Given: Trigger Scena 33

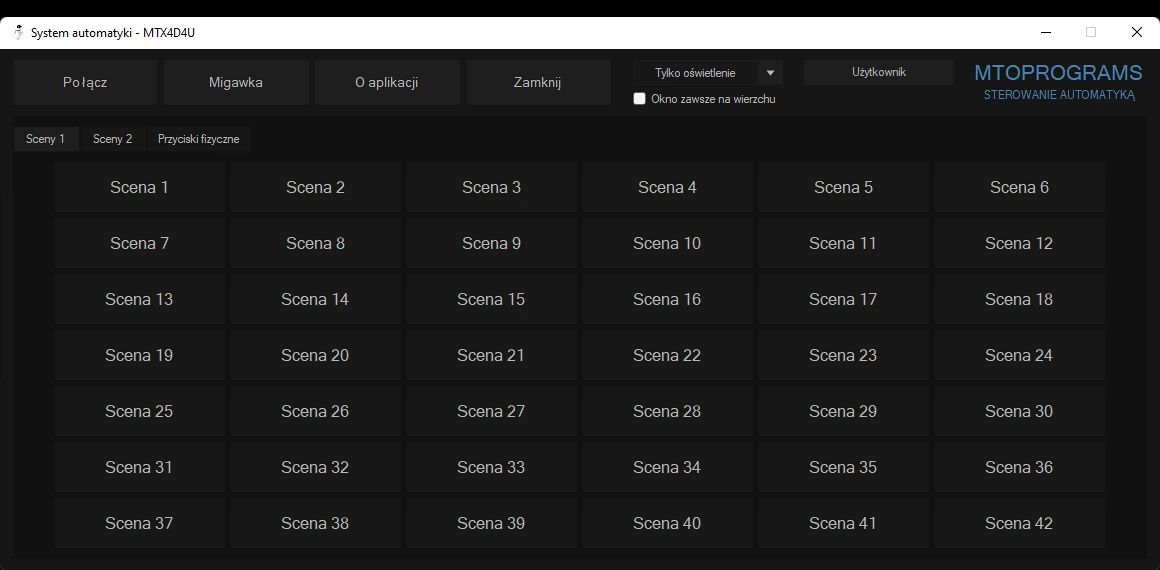Looking at the screenshot, I should tap(492, 467).
